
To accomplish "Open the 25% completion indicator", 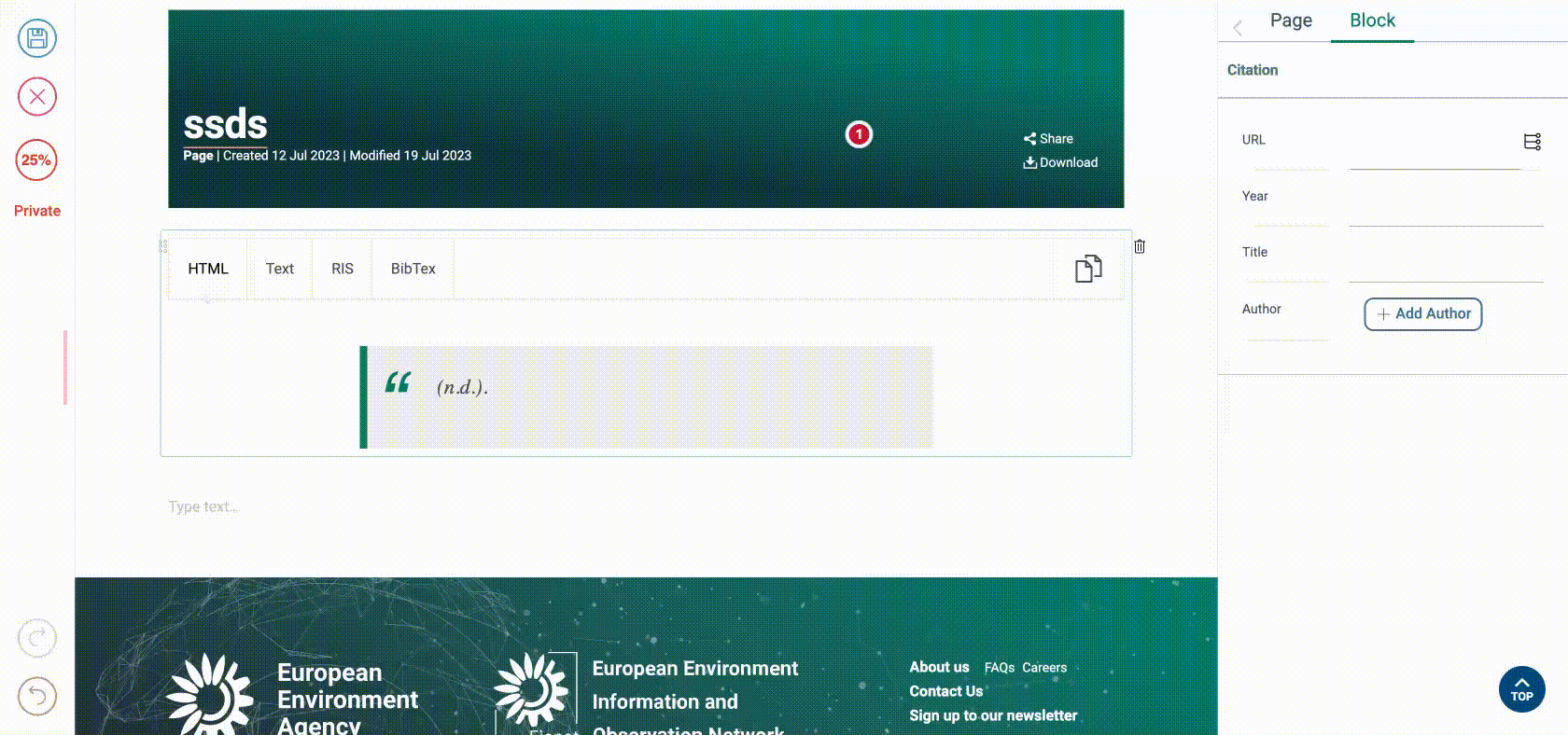I will pos(36,159).
